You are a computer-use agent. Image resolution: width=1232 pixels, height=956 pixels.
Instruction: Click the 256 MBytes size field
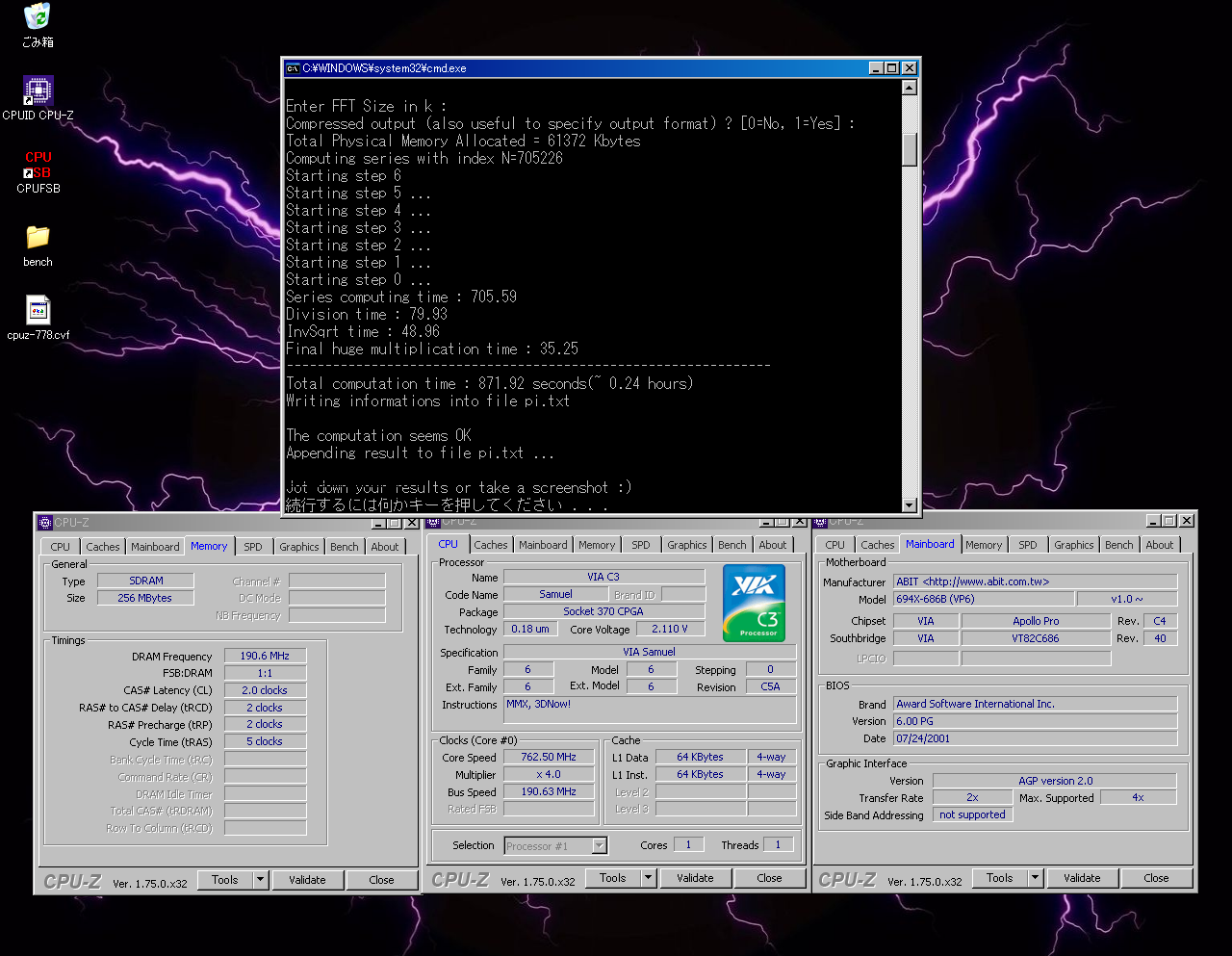146,598
